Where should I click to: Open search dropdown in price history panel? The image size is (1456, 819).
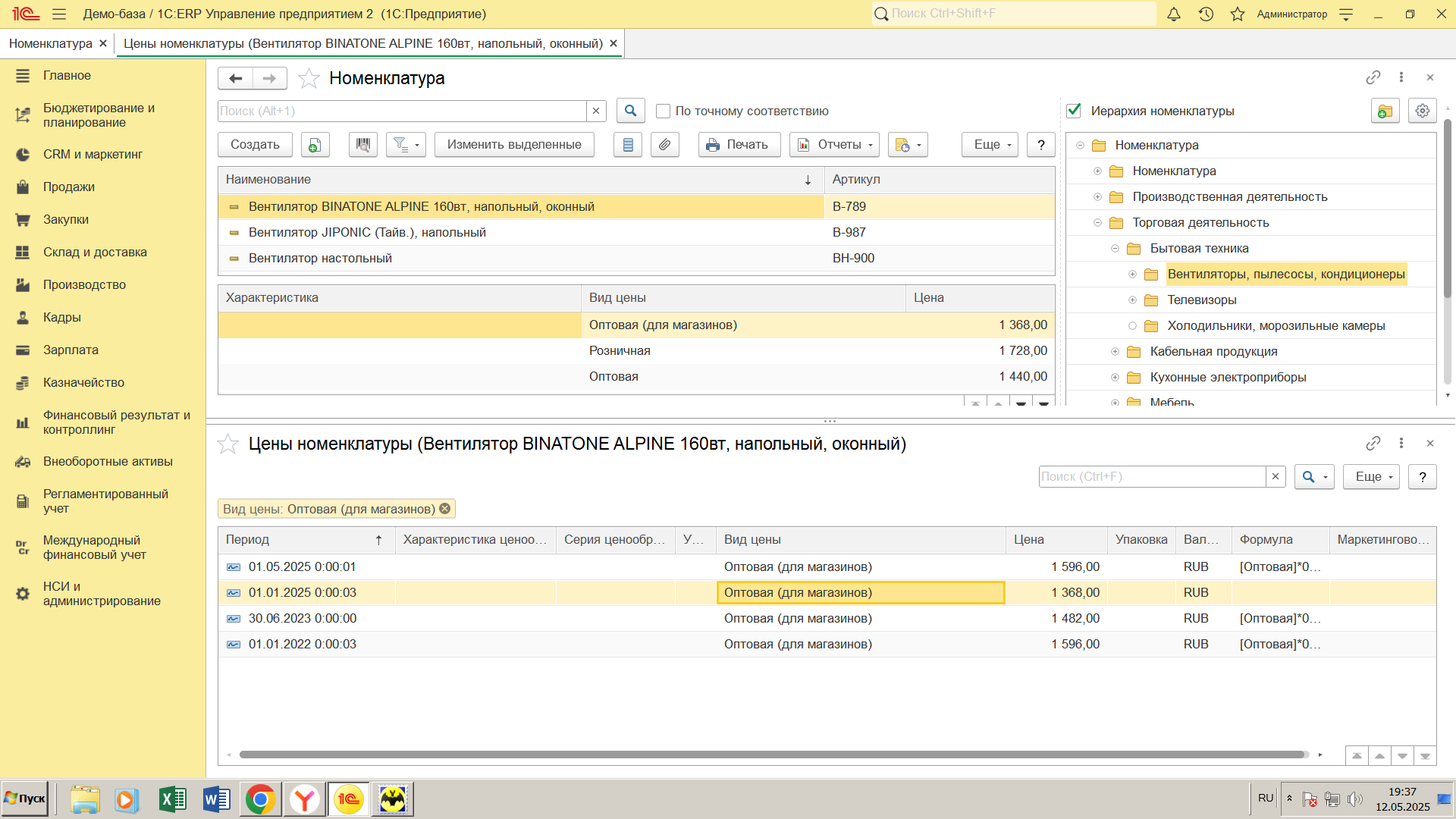tap(1314, 477)
